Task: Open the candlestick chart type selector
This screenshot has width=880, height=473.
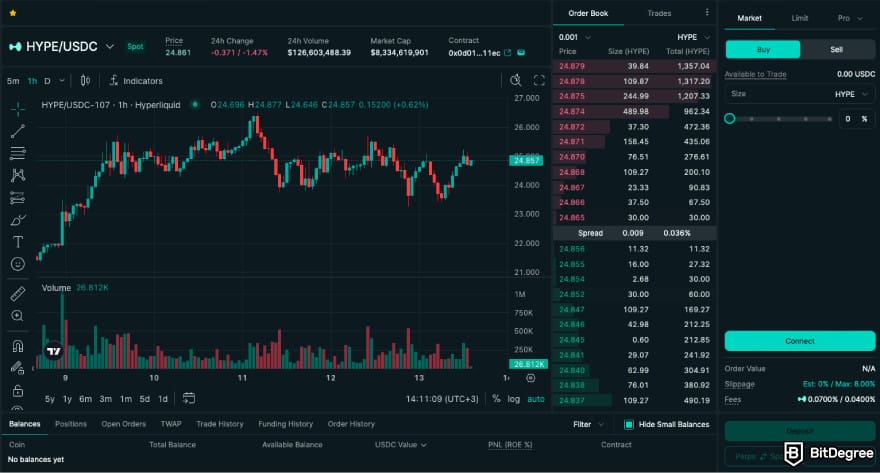Action: (85, 81)
